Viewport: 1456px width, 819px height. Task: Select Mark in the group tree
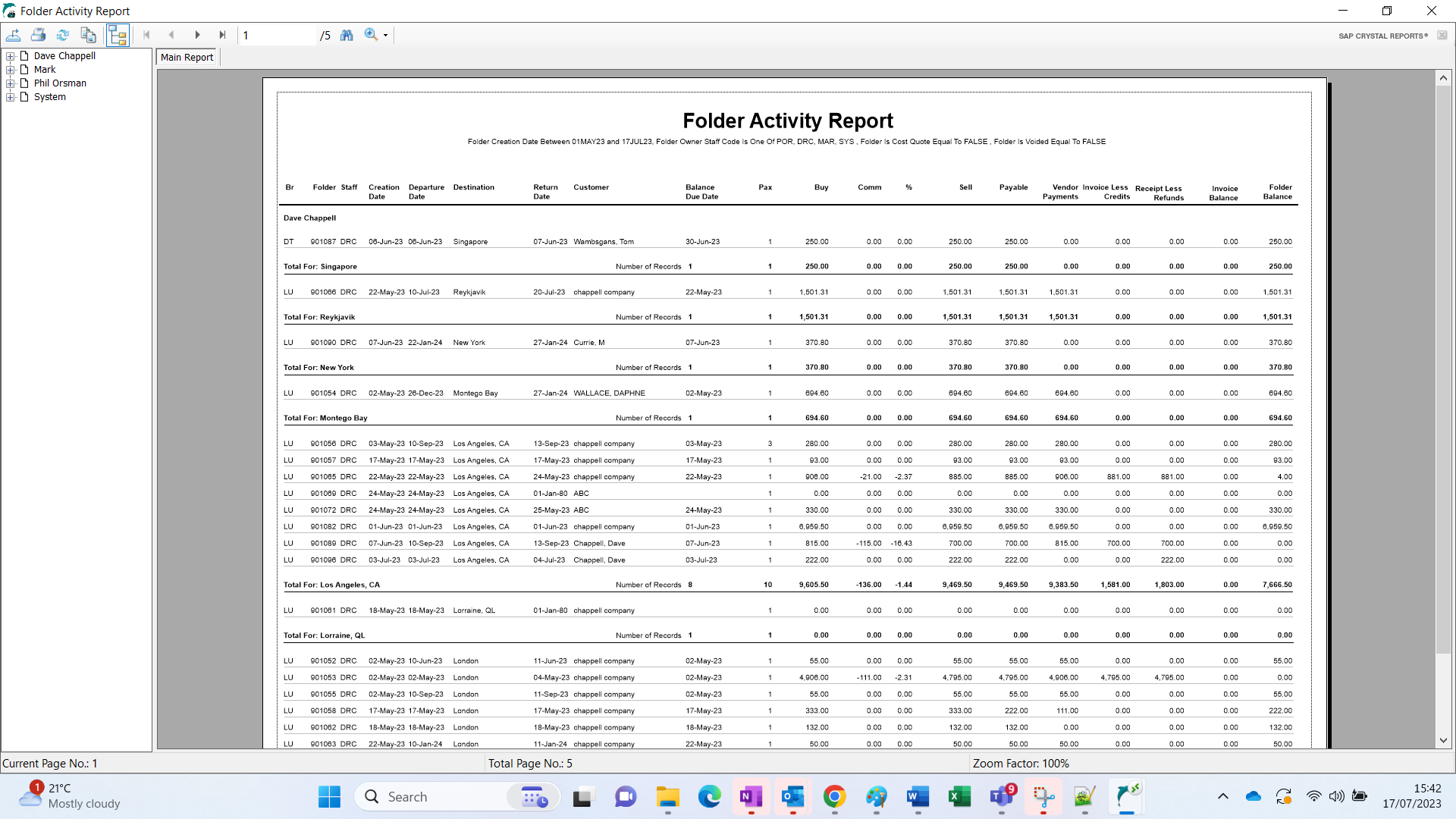[x=45, y=70]
